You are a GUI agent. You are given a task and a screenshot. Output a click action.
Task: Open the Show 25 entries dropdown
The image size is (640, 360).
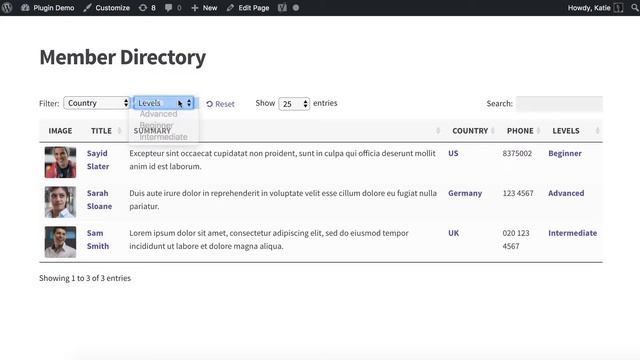pyautogui.click(x=294, y=104)
